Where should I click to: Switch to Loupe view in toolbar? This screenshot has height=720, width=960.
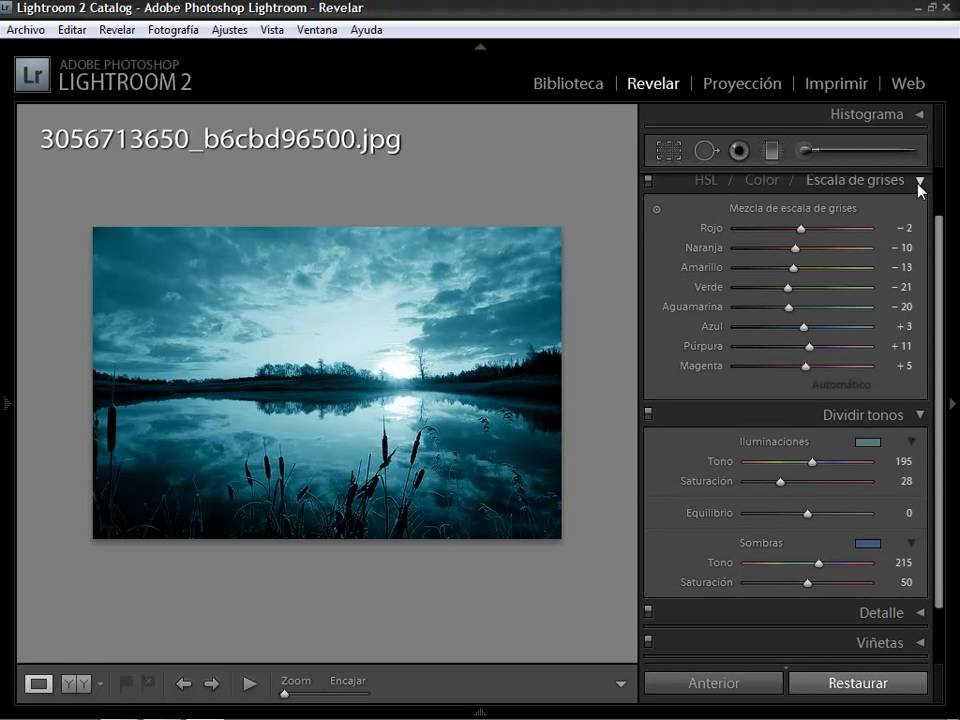tap(39, 684)
